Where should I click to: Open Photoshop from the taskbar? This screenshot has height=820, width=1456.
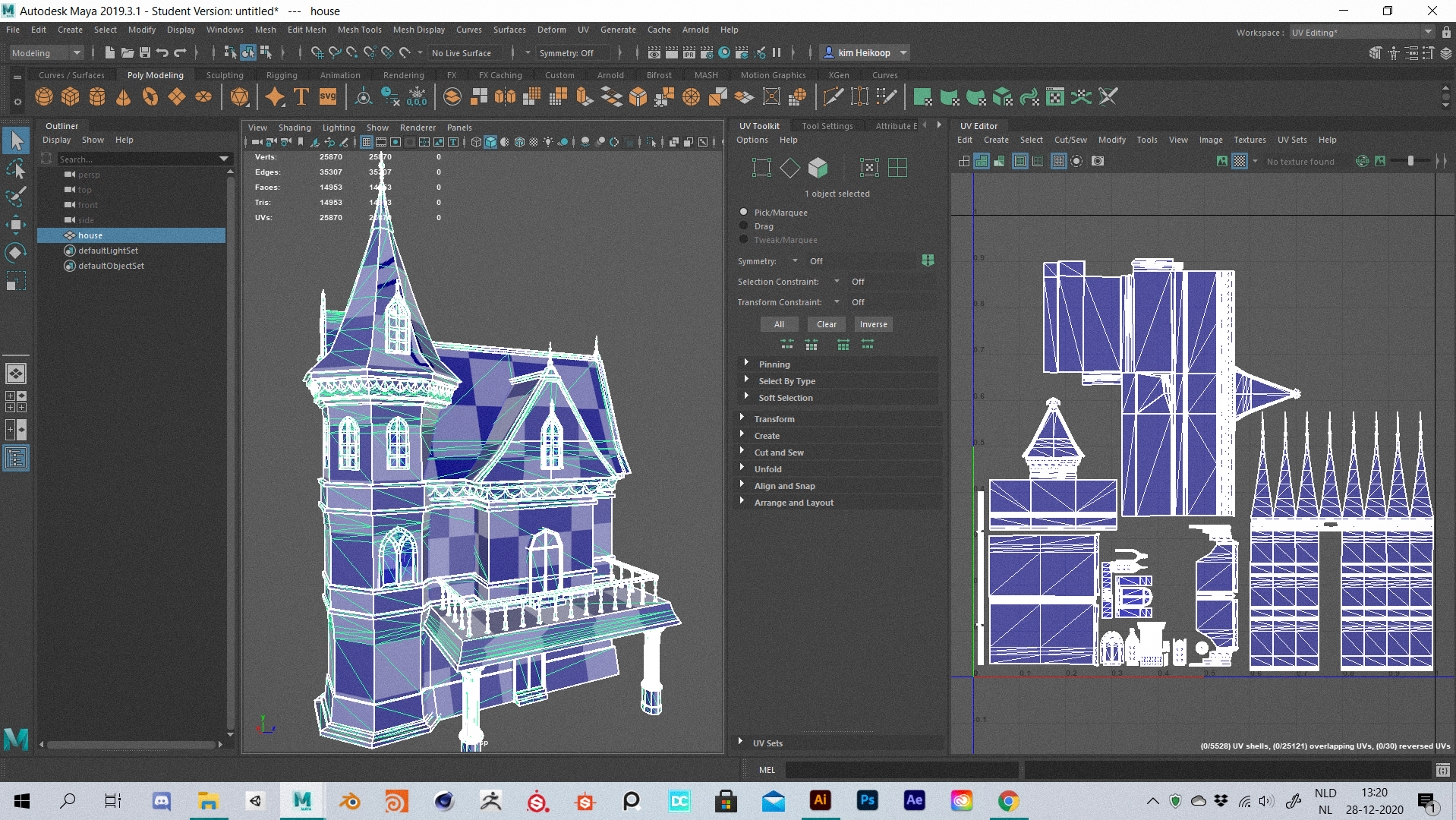point(868,800)
